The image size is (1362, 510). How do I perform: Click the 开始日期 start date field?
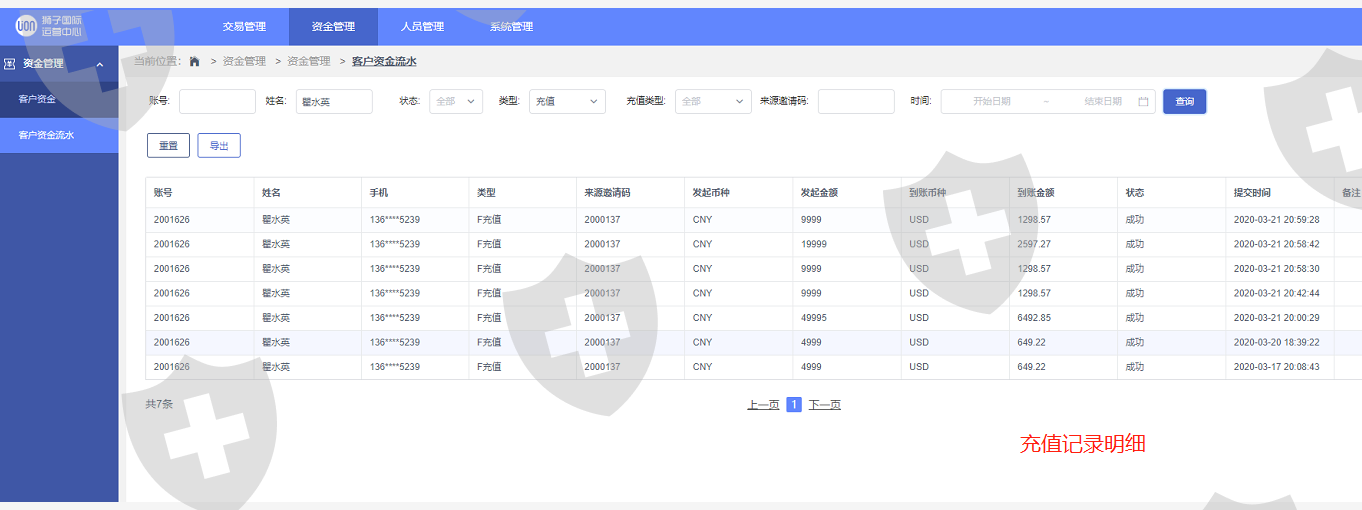991,101
